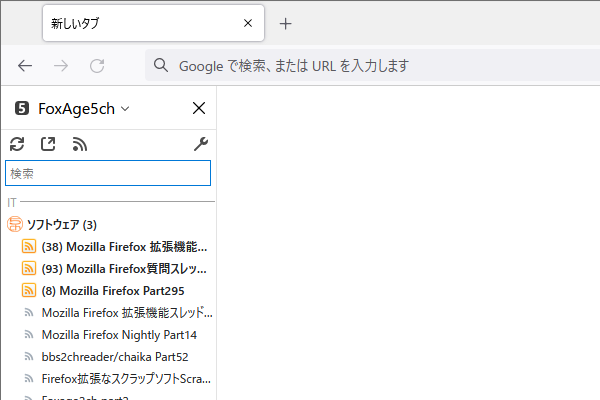600x400 pixels.
Task: Click the open in new tab icon
Action: pyautogui.click(x=48, y=144)
